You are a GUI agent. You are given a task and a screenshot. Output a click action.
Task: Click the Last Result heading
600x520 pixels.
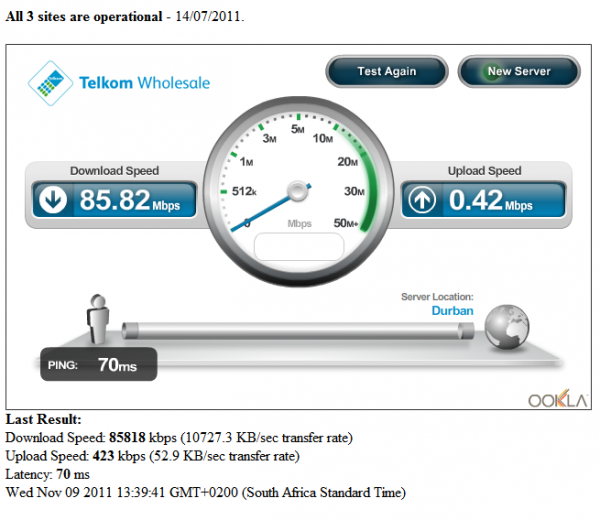[x=43, y=419]
